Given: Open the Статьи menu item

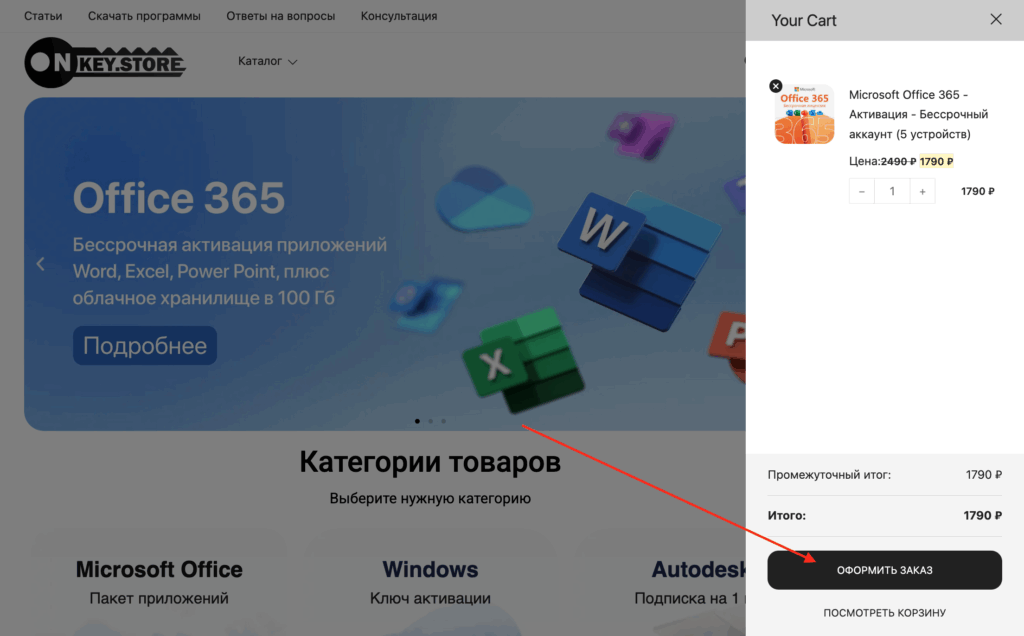Looking at the screenshot, I should click(43, 16).
